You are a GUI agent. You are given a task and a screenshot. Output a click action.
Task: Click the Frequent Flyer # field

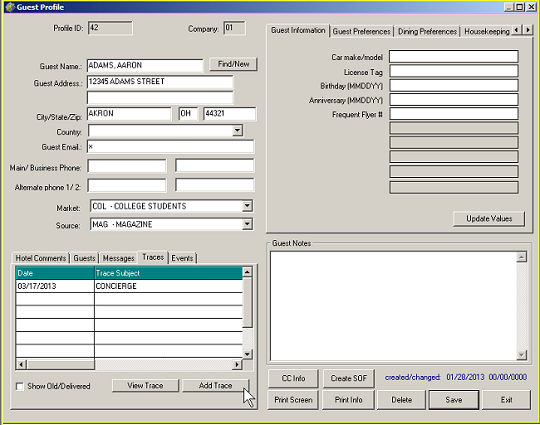tap(454, 114)
